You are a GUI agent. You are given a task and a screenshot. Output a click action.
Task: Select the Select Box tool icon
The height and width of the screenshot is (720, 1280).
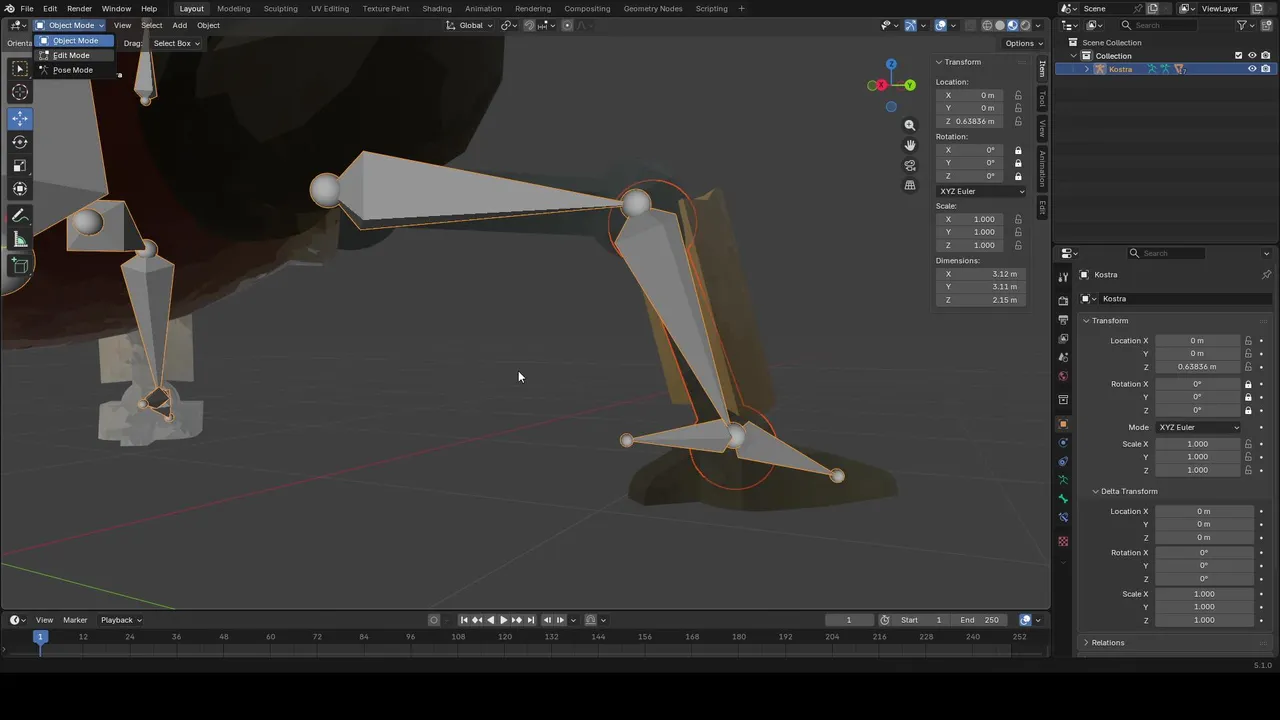[20, 68]
